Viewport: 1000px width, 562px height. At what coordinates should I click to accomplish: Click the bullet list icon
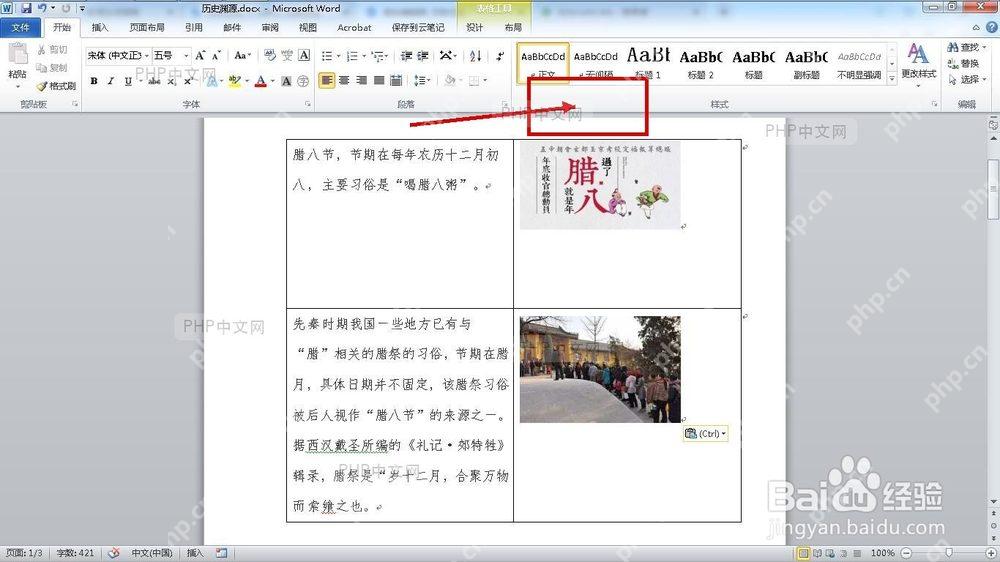point(327,56)
